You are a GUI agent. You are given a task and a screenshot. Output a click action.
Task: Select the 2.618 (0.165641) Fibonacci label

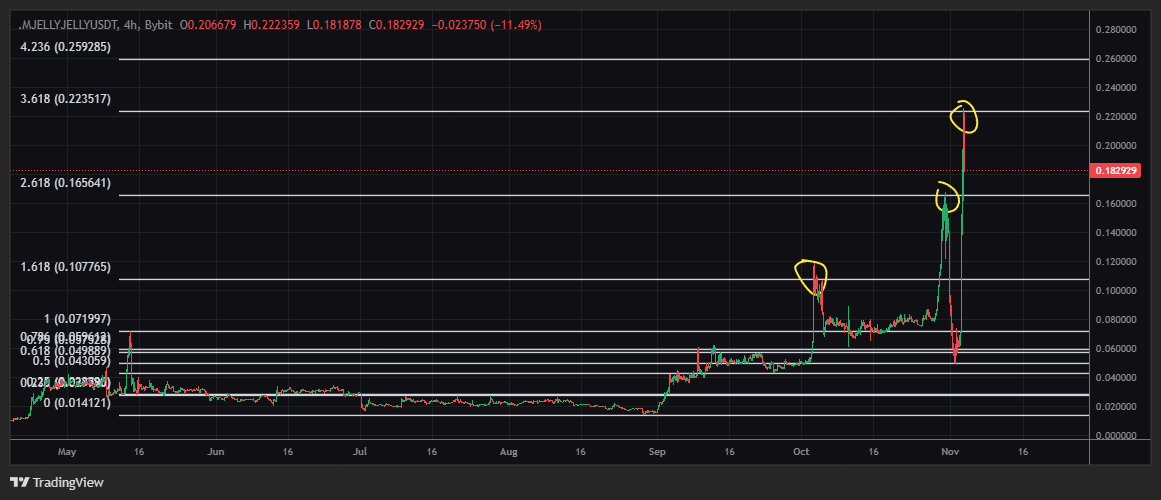65,183
